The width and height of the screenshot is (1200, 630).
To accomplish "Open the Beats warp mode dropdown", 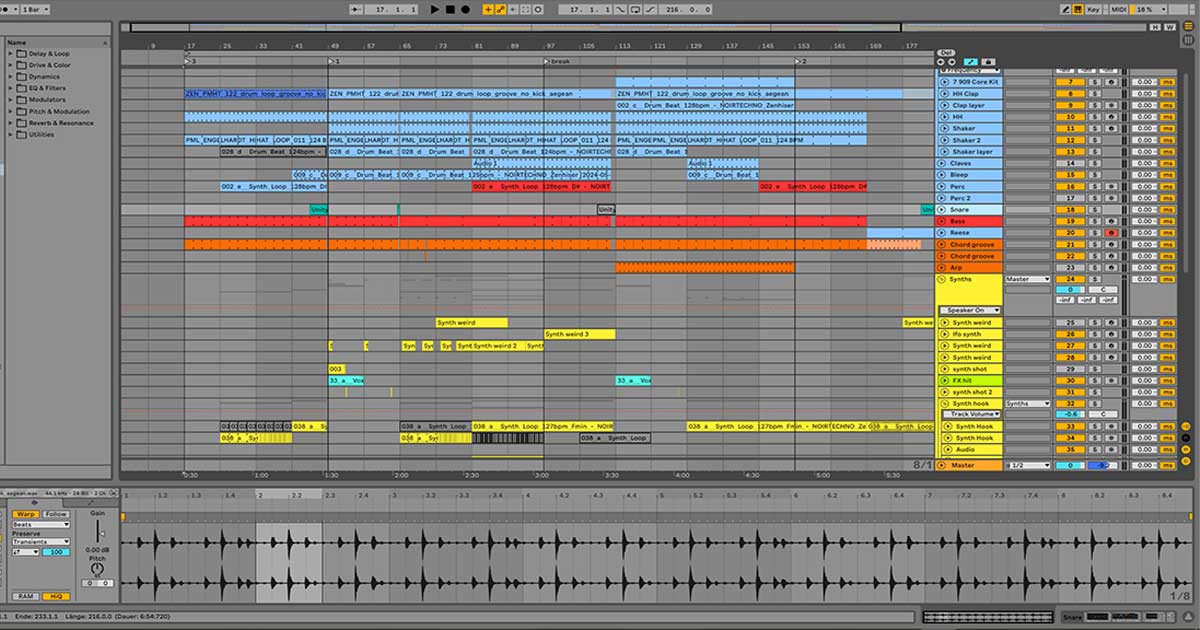I will point(41,525).
